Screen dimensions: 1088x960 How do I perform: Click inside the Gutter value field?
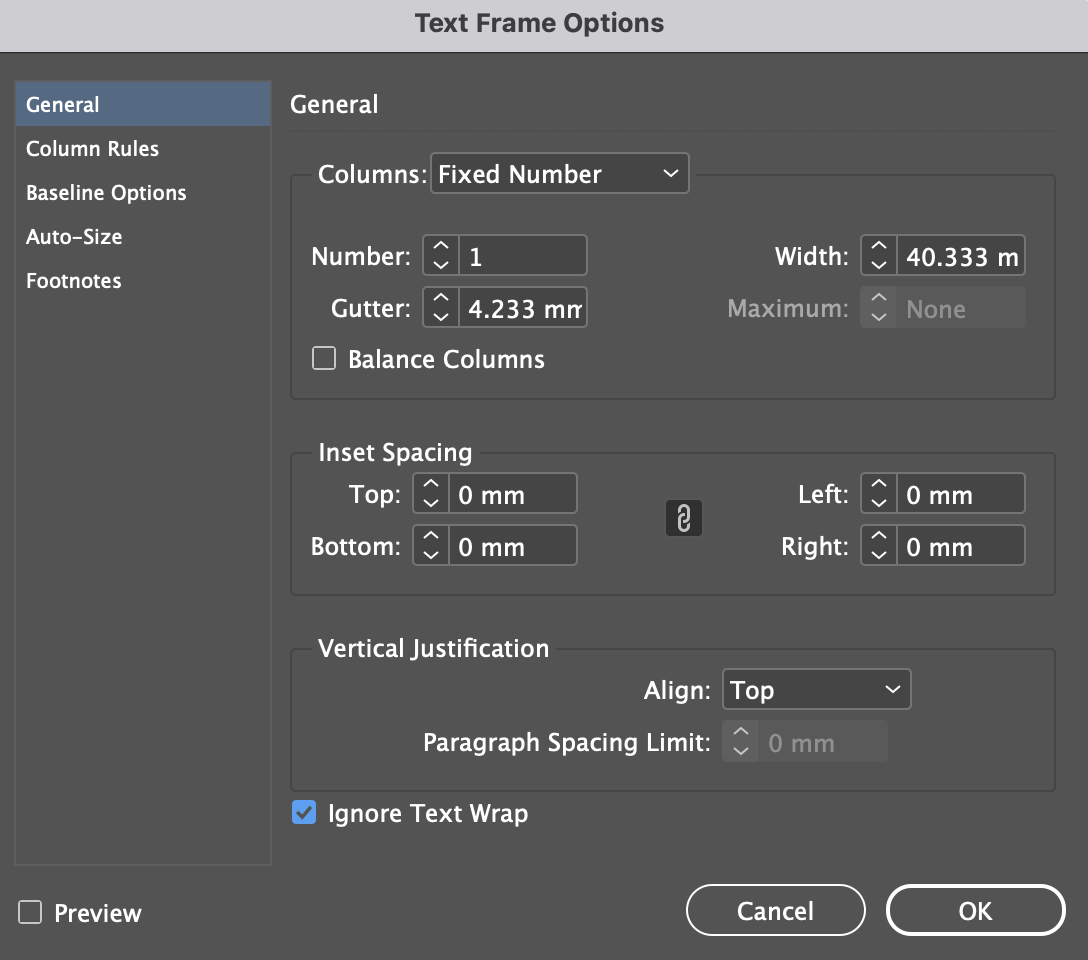pyautogui.click(x=520, y=308)
